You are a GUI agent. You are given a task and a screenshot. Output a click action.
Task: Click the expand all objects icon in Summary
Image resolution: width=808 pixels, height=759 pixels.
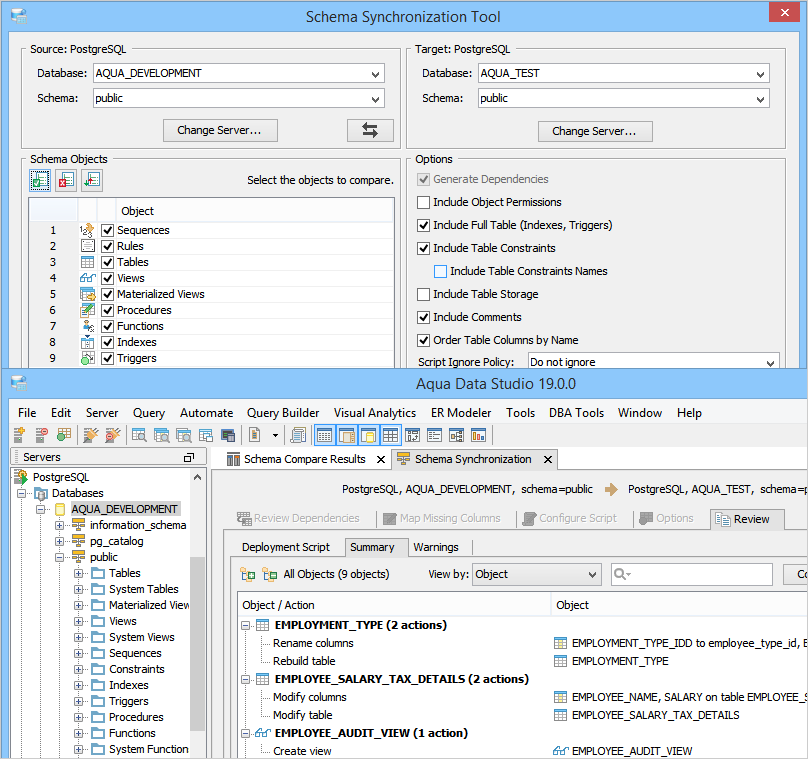tap(248, 574)
